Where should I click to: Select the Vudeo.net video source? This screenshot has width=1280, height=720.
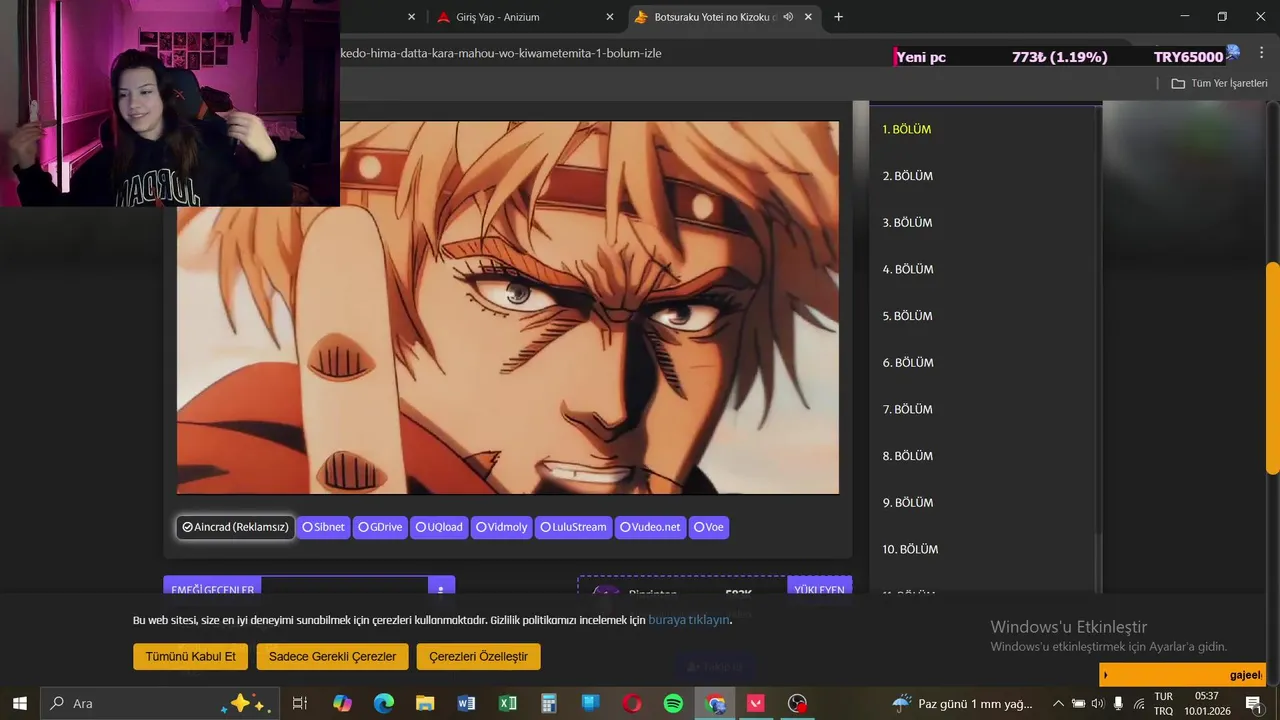[x=650, y=527]
